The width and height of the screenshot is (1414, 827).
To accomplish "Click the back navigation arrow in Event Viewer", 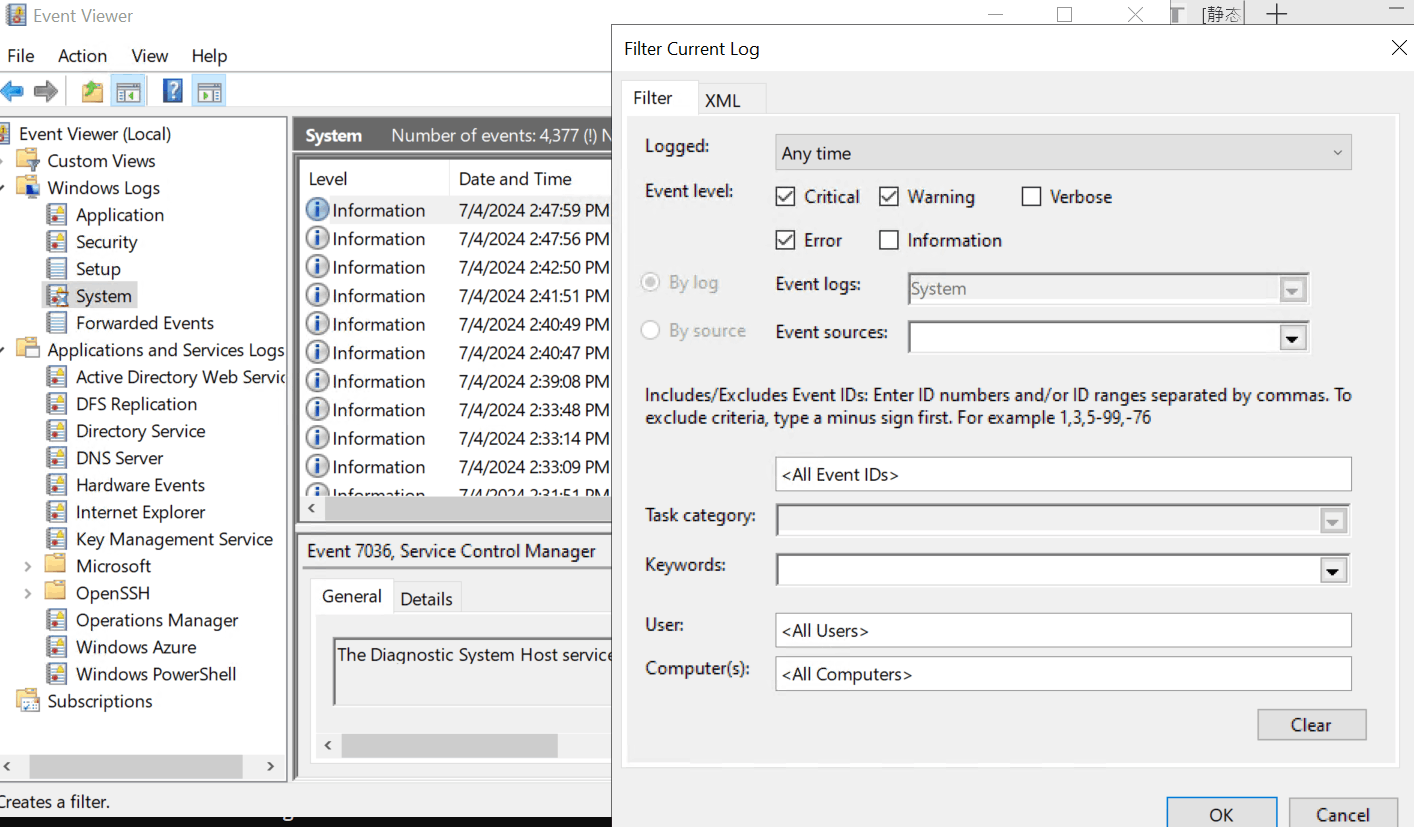I will pyautogui.click(x=14, y=91).
